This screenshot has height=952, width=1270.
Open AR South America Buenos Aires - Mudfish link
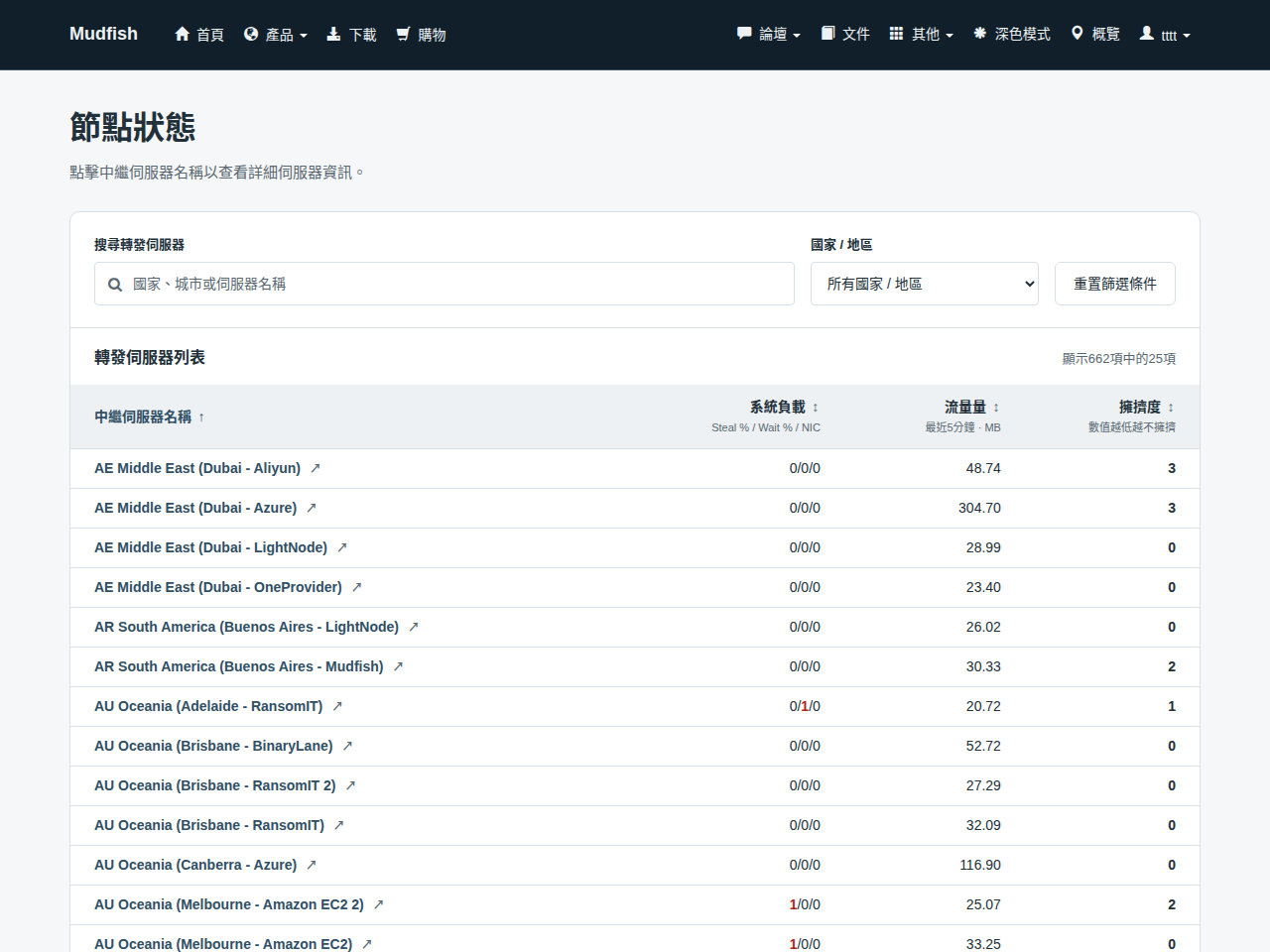tap(239, 666)
